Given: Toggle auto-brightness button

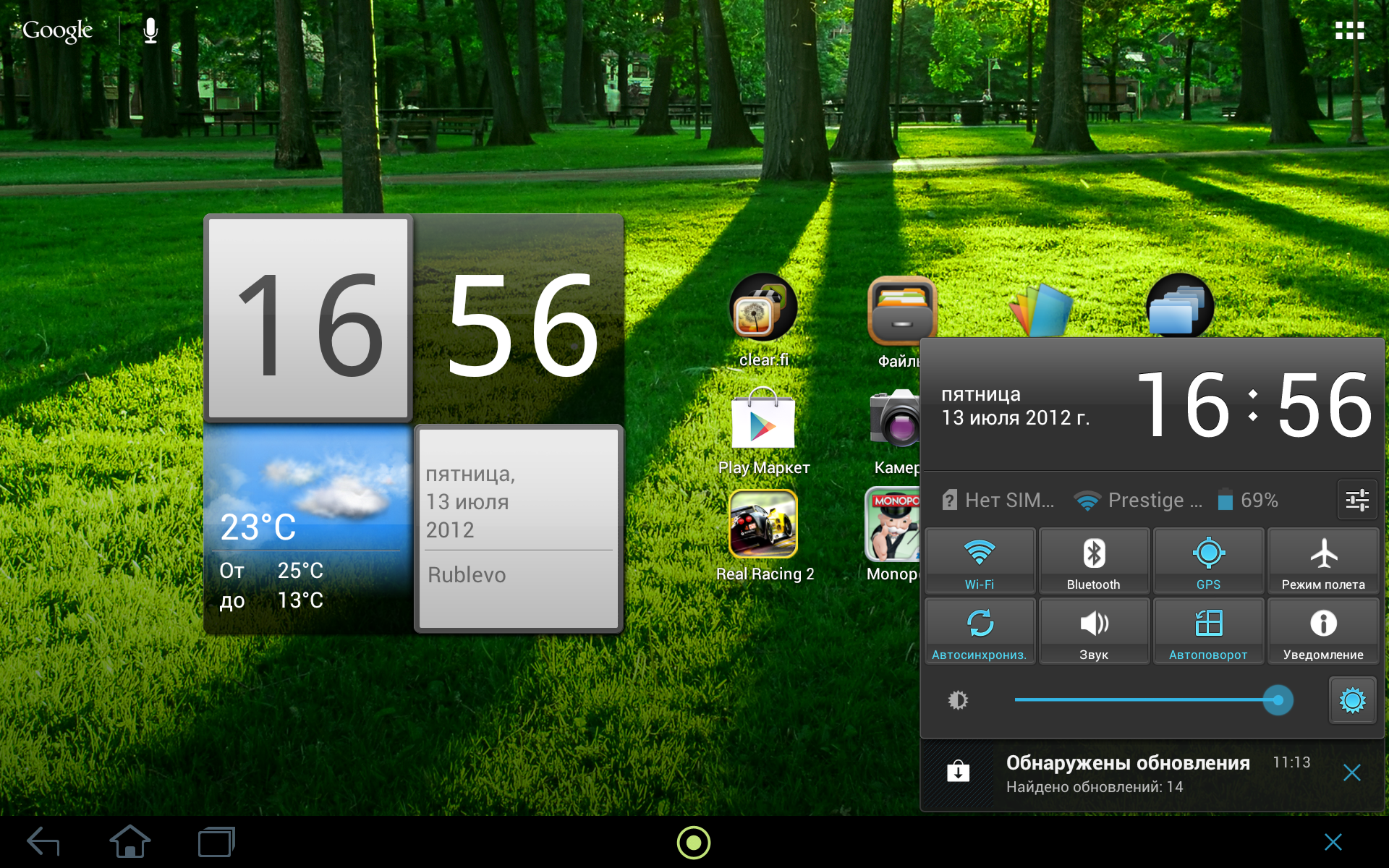Looking at the screenshot, I should pos(1352,700).
